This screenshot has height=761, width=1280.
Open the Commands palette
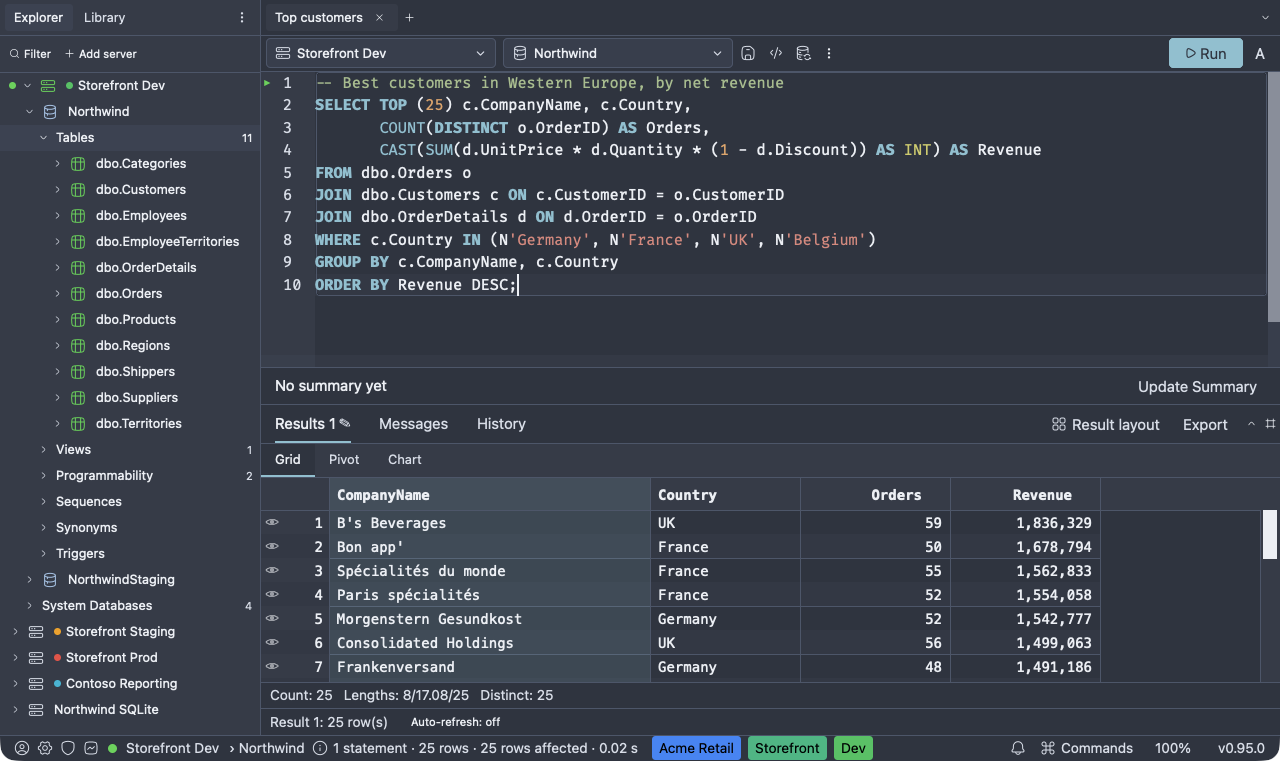1087,748
